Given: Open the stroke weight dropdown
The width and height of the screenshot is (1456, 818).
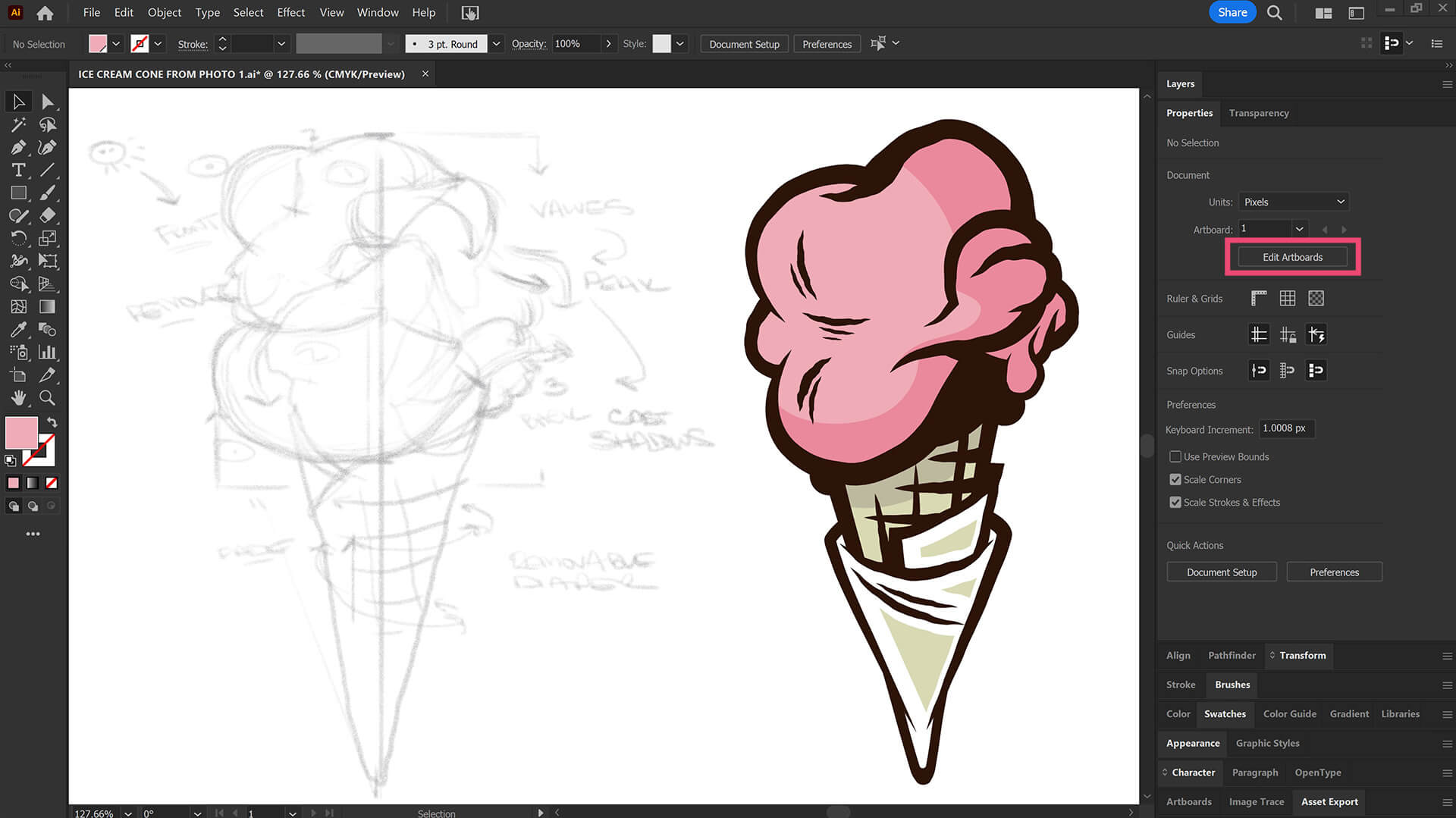Looking at the screenshot, I should [x=281, y=44].
